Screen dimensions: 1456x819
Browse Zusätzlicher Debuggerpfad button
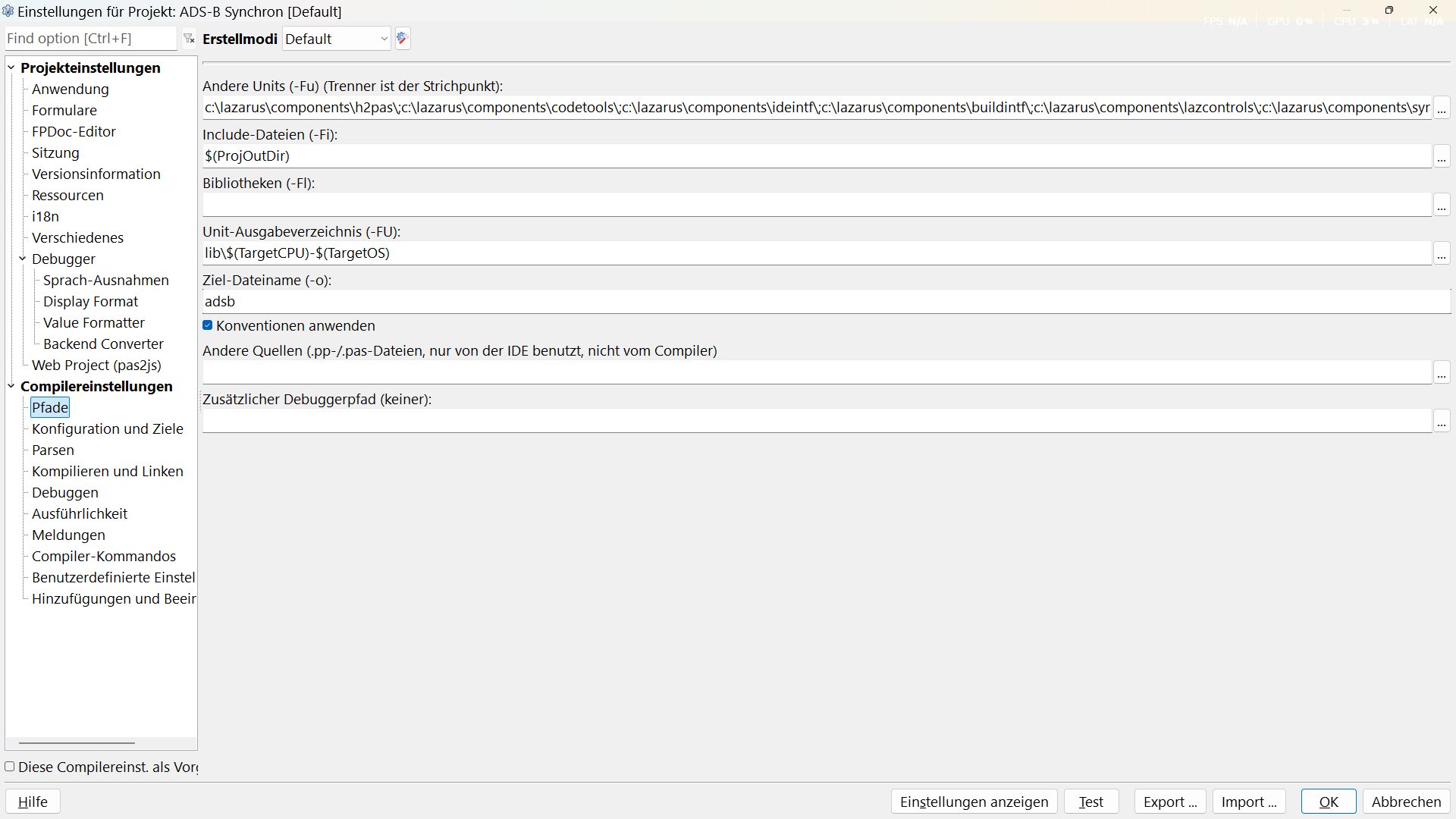[x=1442, y=421]
